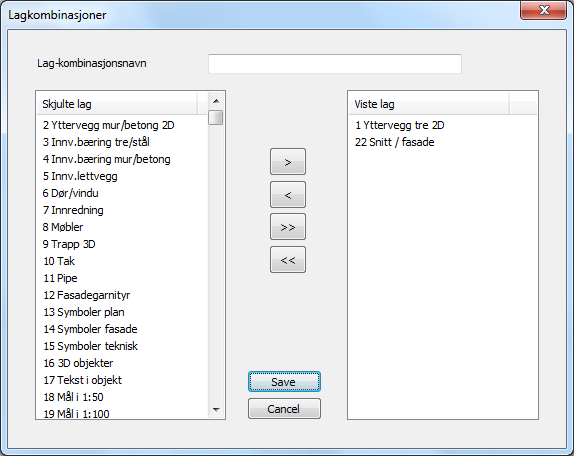Click the scrollbar up arrow in hidden layers

[216, 101]
